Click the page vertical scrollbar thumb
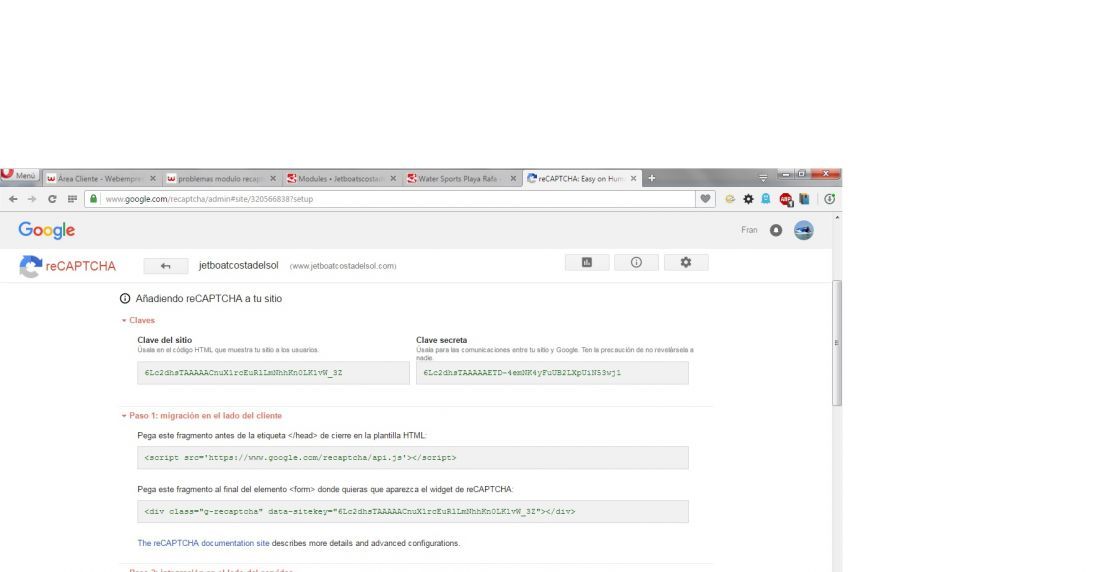This screenshot has width=1100, height=572. coord(836,342)
